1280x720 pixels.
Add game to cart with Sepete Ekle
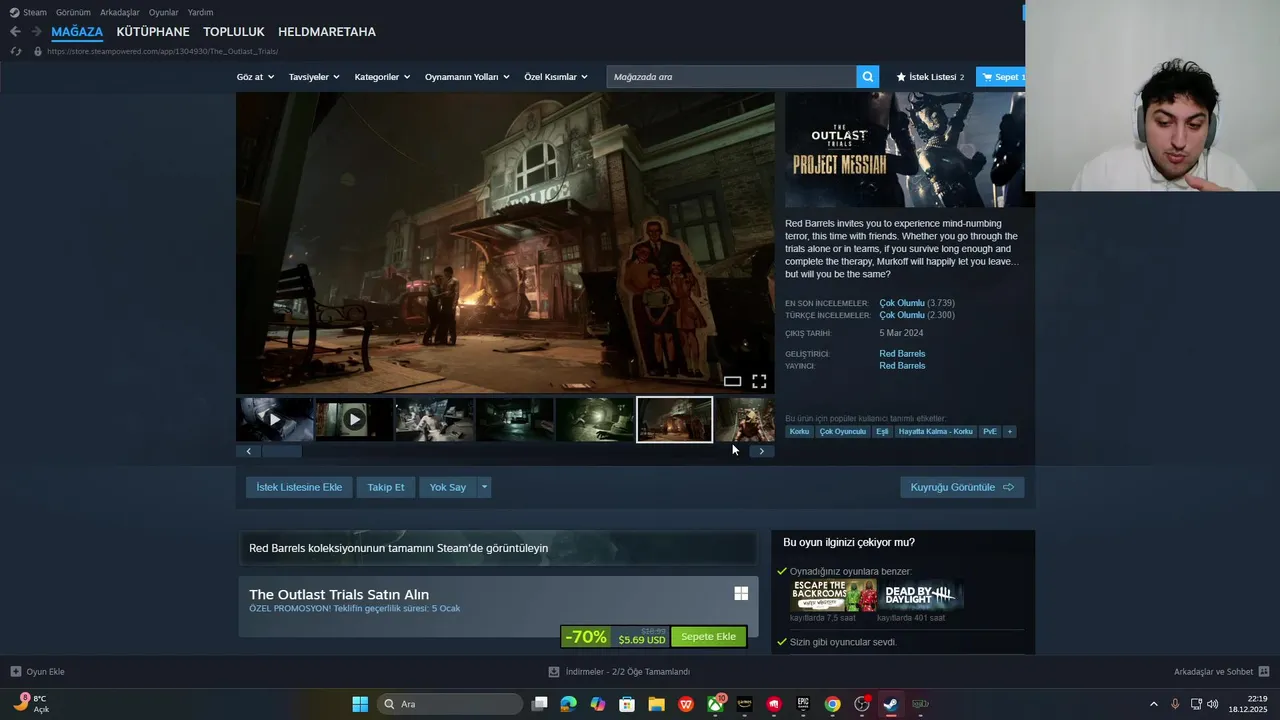tap(709, 637)
